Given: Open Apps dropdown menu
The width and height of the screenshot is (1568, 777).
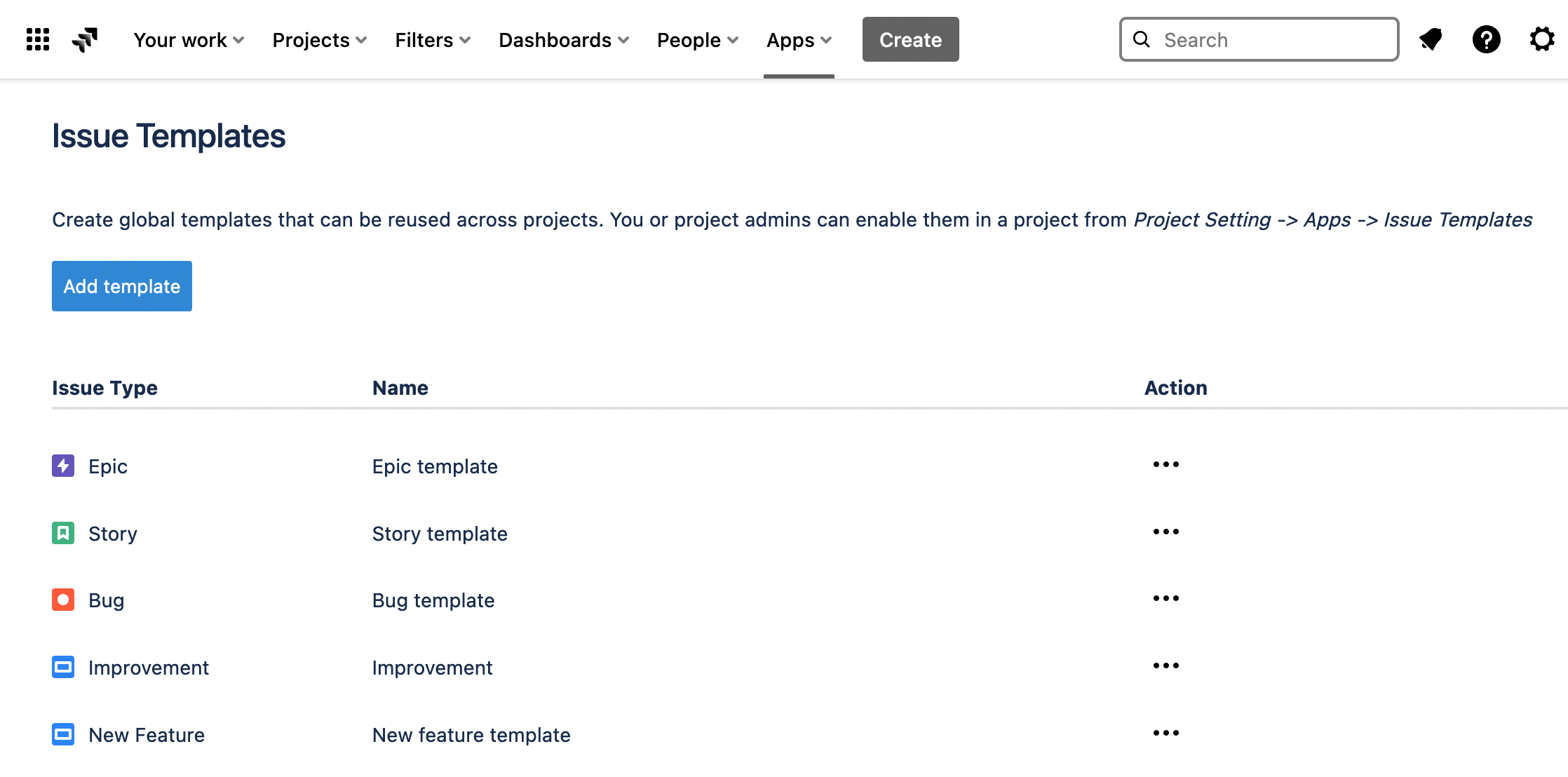Looking at the screenshot, I should tap(799, 40).
